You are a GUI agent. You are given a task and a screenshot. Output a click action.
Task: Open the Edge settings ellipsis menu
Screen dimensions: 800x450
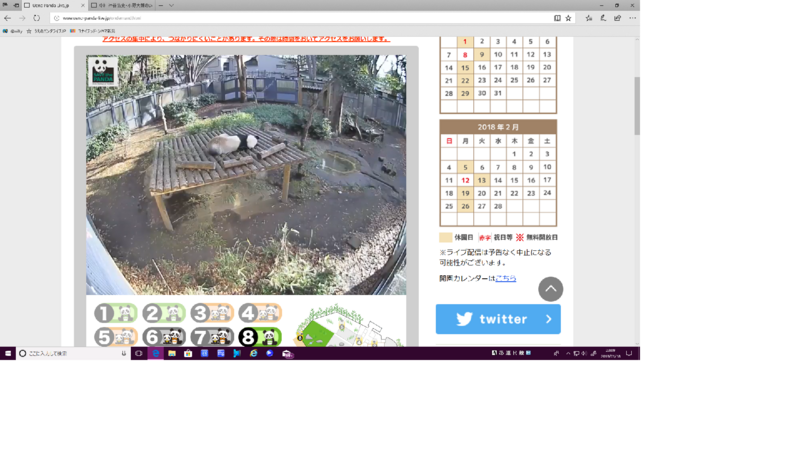click(x=633, y=18)
